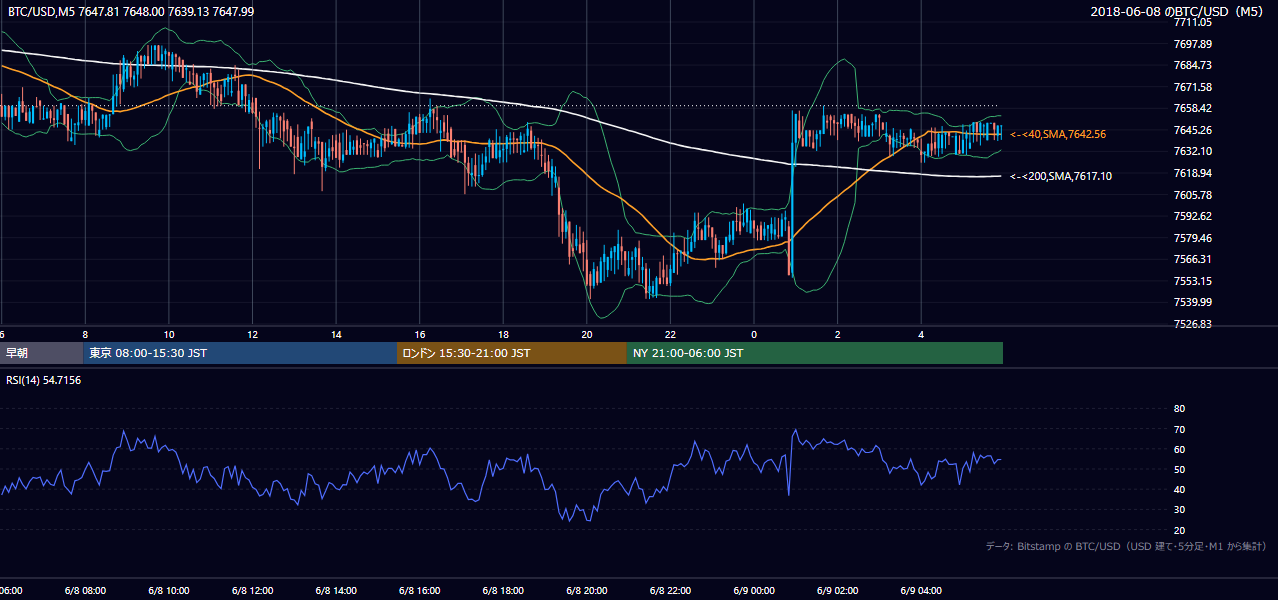The image size is (1278, 600).
Task: Click hour tick 20 under price chart
Action: point(587,335)
